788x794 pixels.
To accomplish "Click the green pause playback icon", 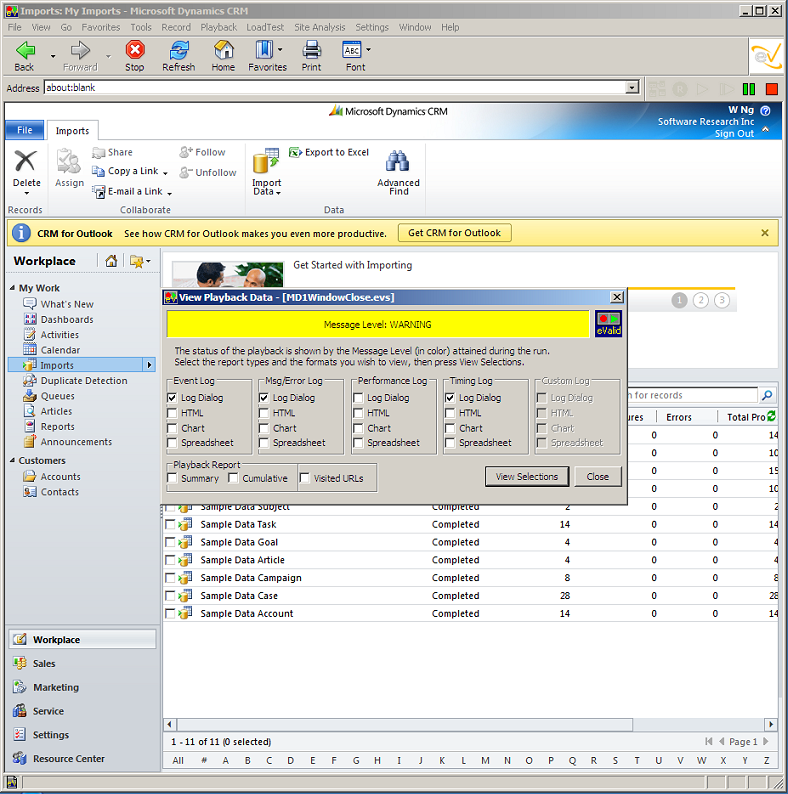I will pos(748,89).
